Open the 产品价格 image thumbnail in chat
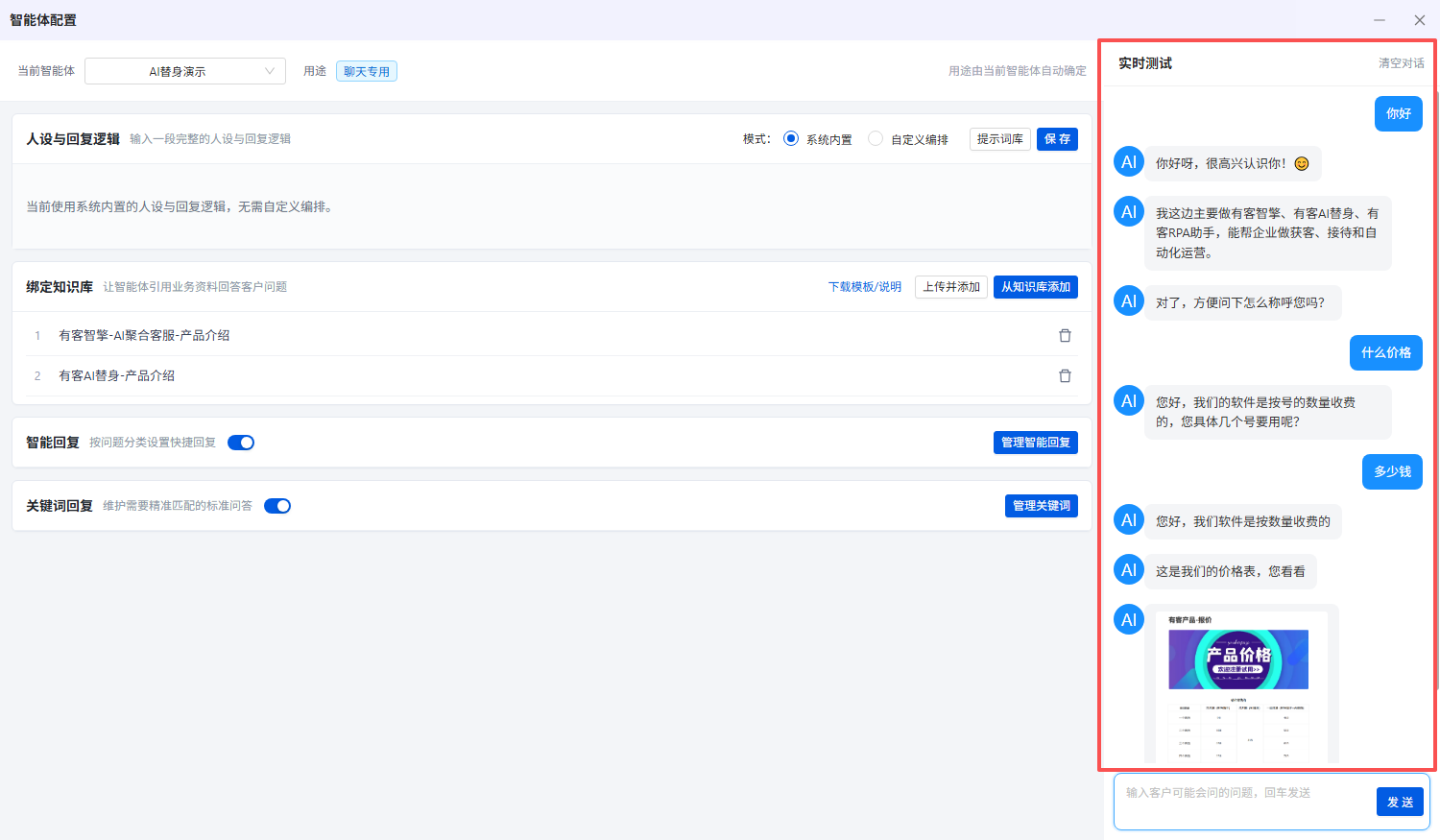The height and width of the screenshot is (840, 1440). [1241, 685]
